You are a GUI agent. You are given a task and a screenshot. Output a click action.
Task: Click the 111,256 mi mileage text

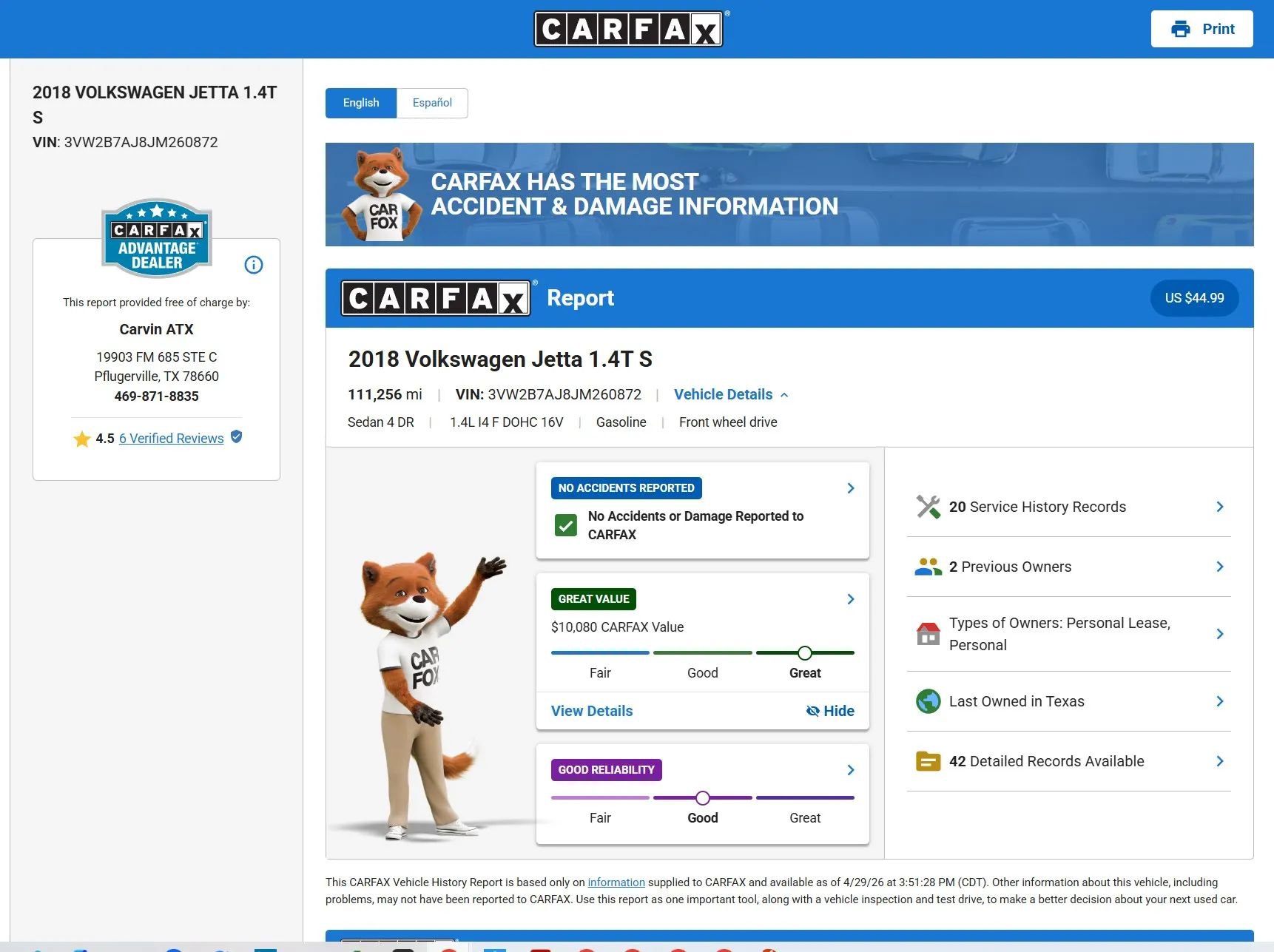(x=385, y=394)
